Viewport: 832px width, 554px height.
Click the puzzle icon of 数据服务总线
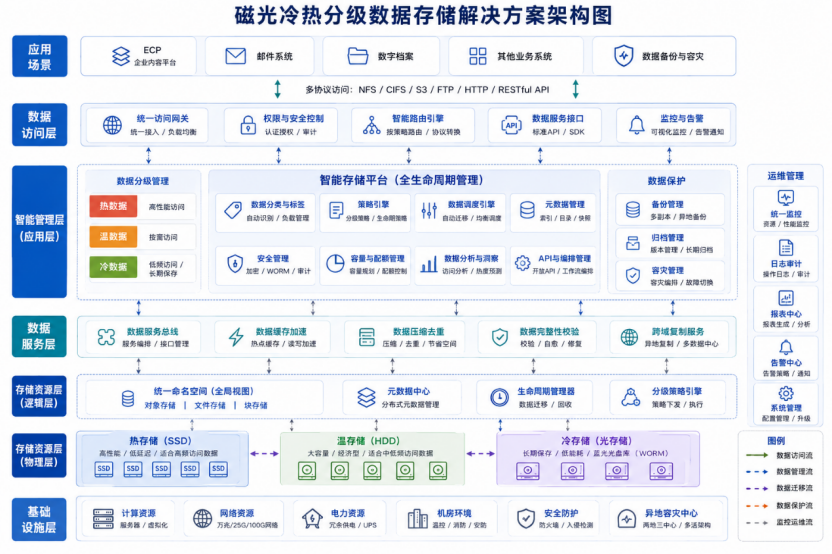click(106, 337)
